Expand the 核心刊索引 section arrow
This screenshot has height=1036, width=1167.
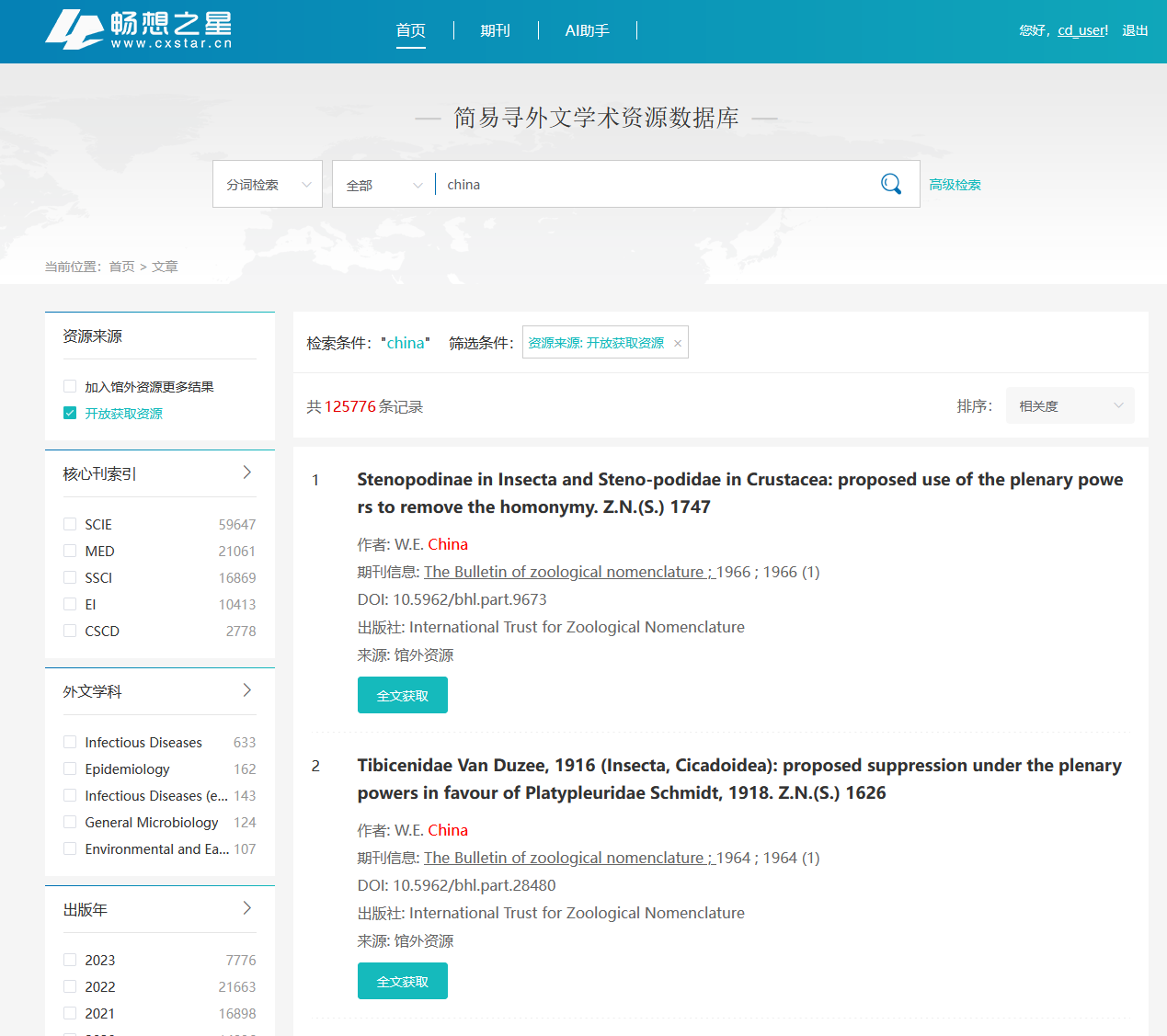pyautogui.click(x=246, y=472)
